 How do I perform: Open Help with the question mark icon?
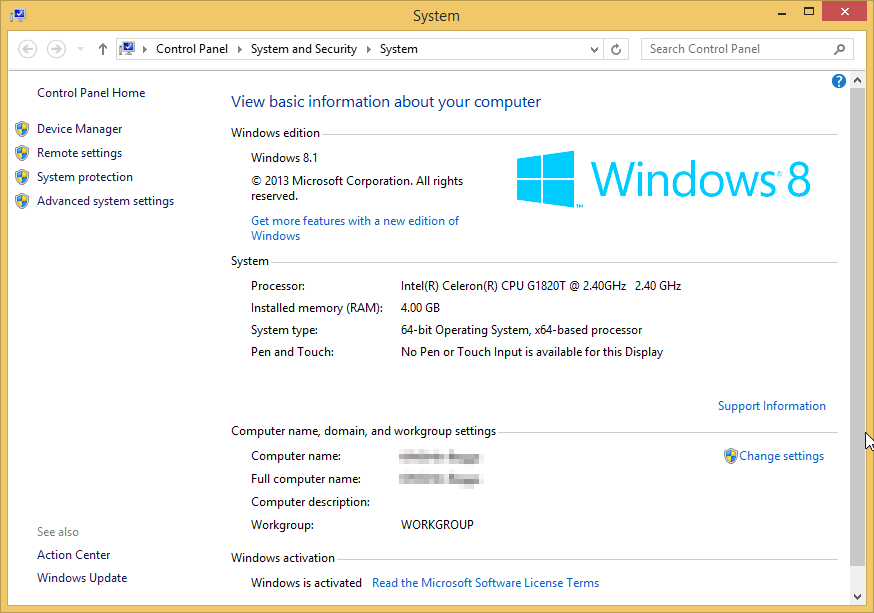839,81
